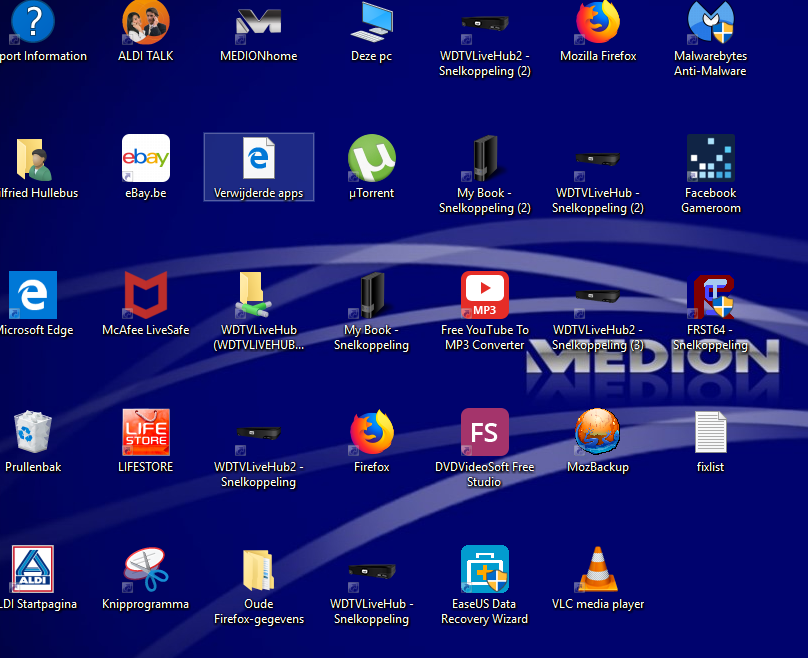Open ALDI Startpagina shortcut
The image size is (808, 658).
click(33, 569)
